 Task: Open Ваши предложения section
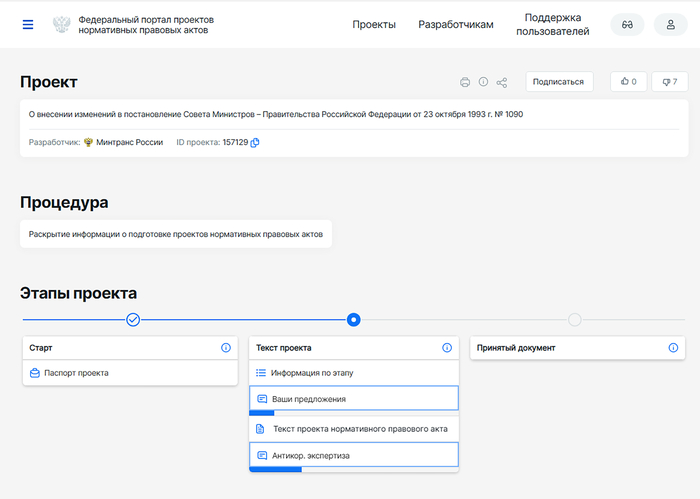click(309, 399)
